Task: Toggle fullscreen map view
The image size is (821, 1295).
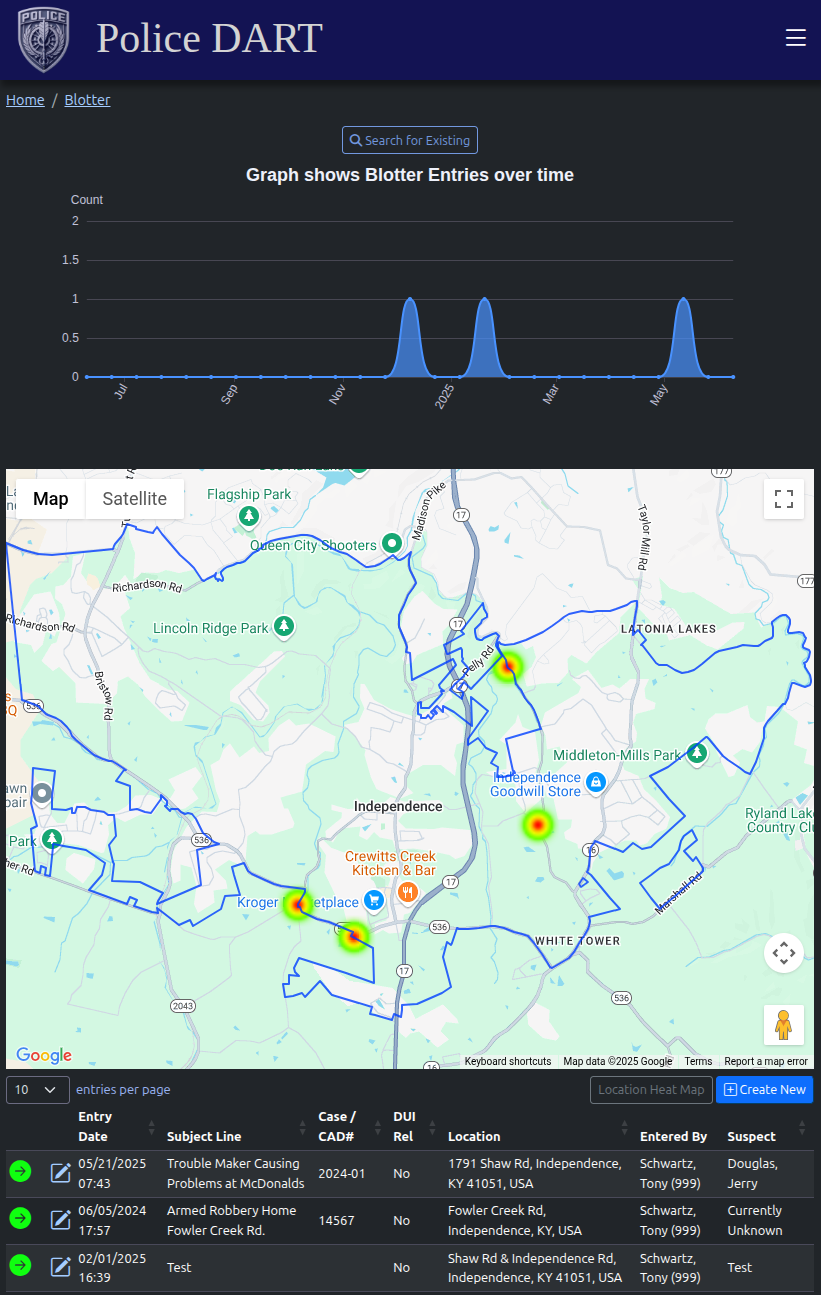Action: point(783,499)
